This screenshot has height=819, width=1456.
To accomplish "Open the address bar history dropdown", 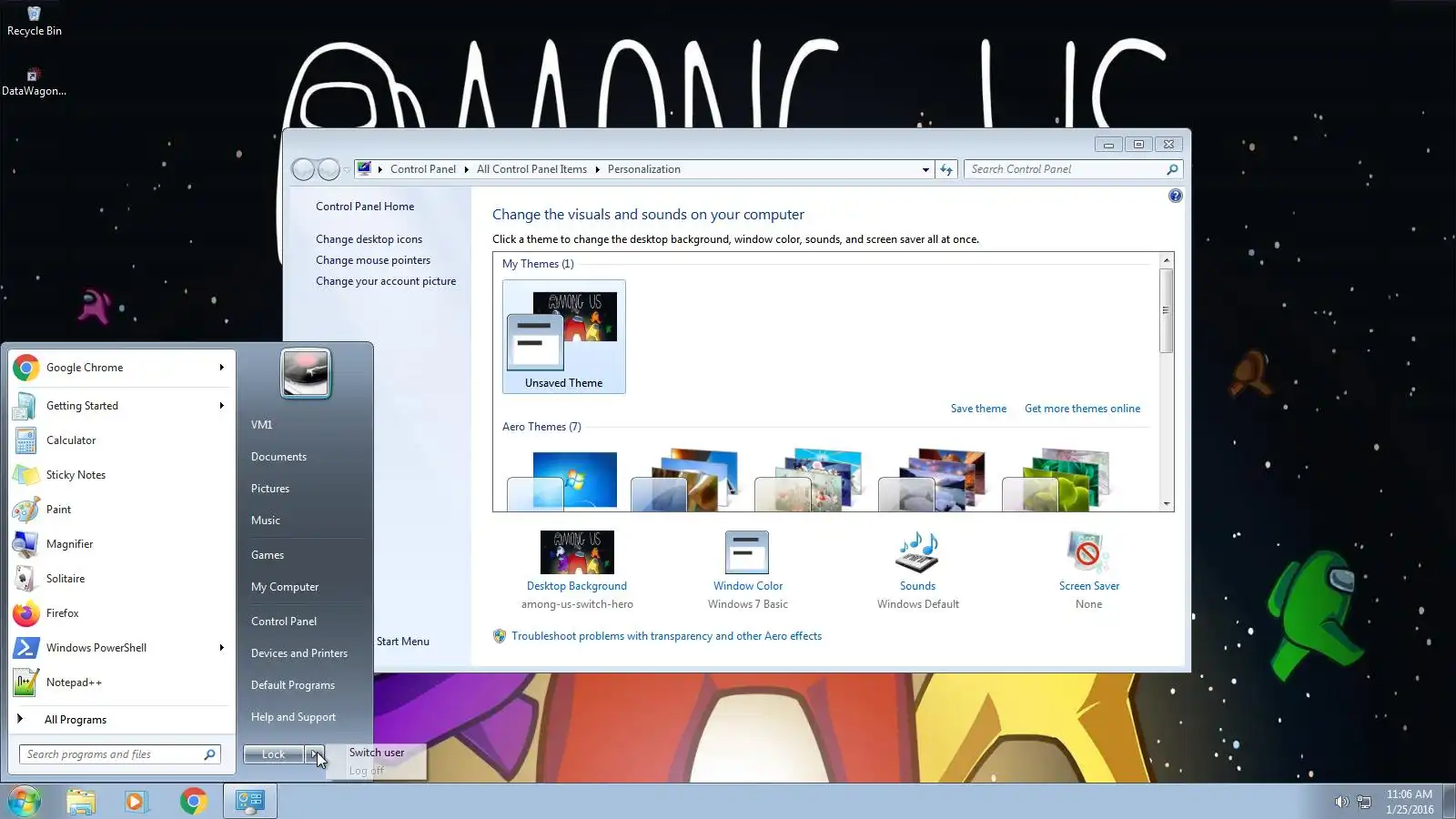I will click(x=925, y=169).
